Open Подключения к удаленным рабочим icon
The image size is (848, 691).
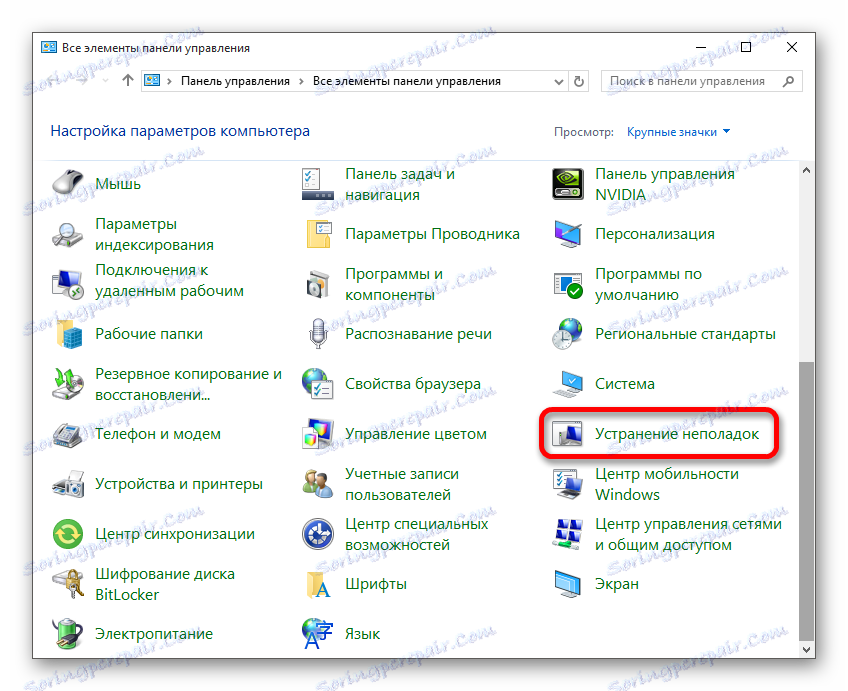(68, 284)
